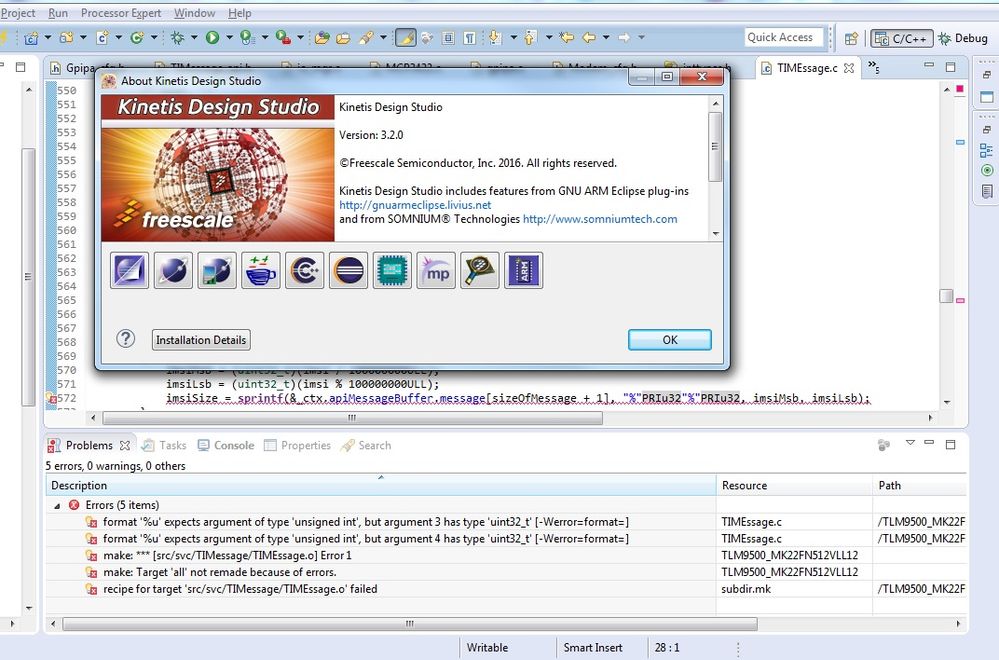This screenshot has height=660, width=999.
Task: Click the Quick Access search field
Action: tap(784, 38)
